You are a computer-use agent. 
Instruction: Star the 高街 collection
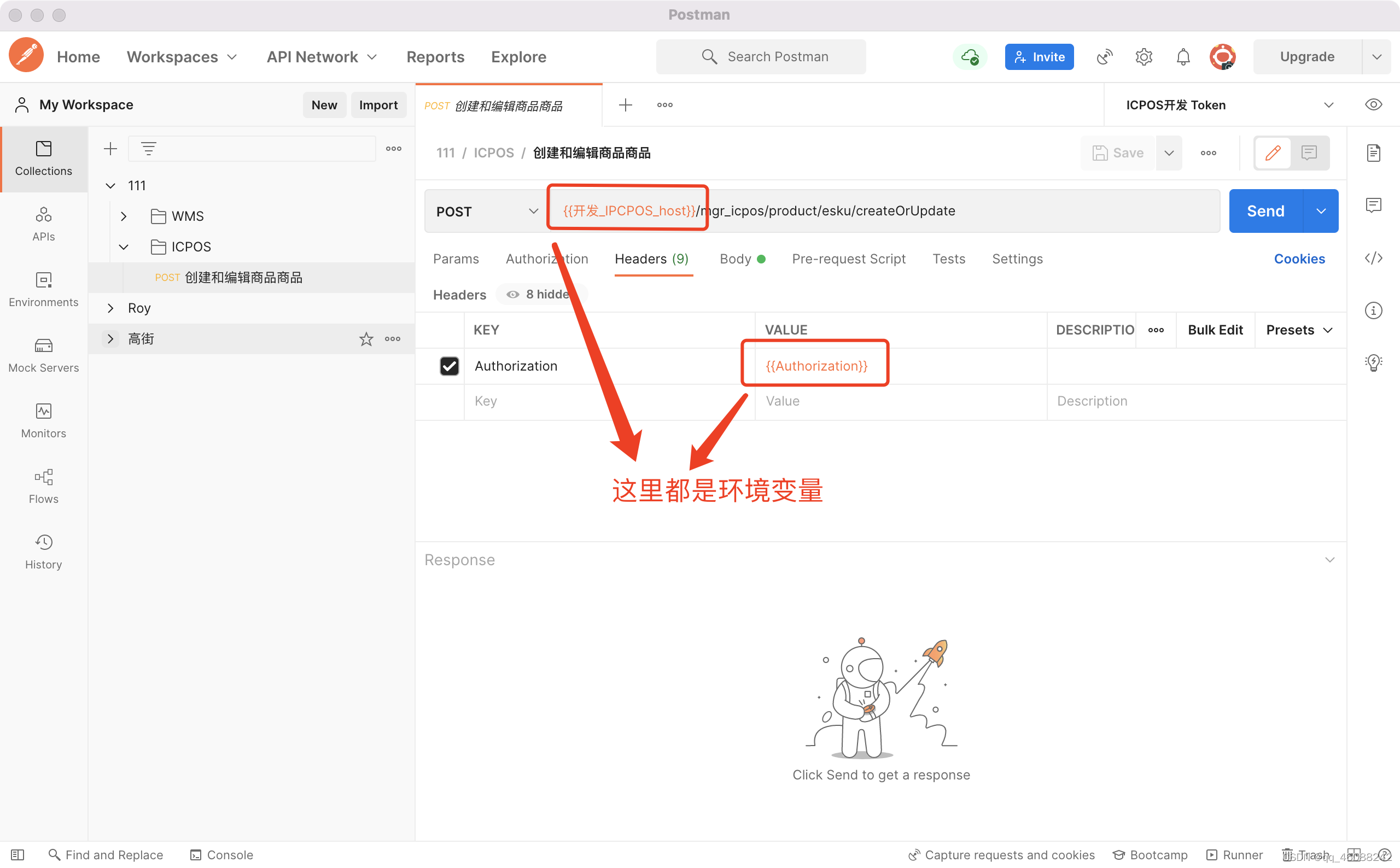click(x=366, y=339)
